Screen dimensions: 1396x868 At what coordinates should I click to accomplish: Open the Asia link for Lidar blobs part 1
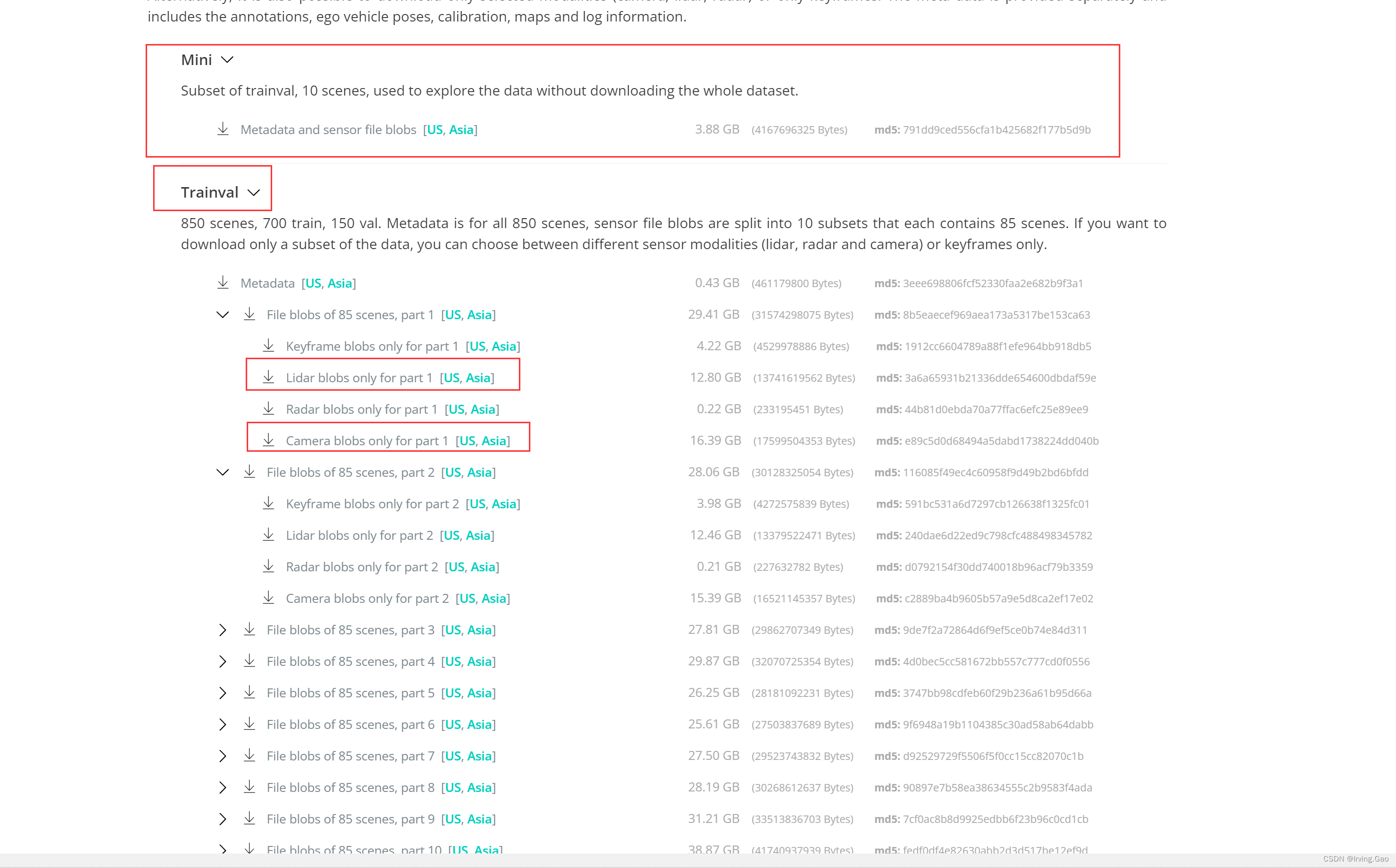tap(477, 378)
